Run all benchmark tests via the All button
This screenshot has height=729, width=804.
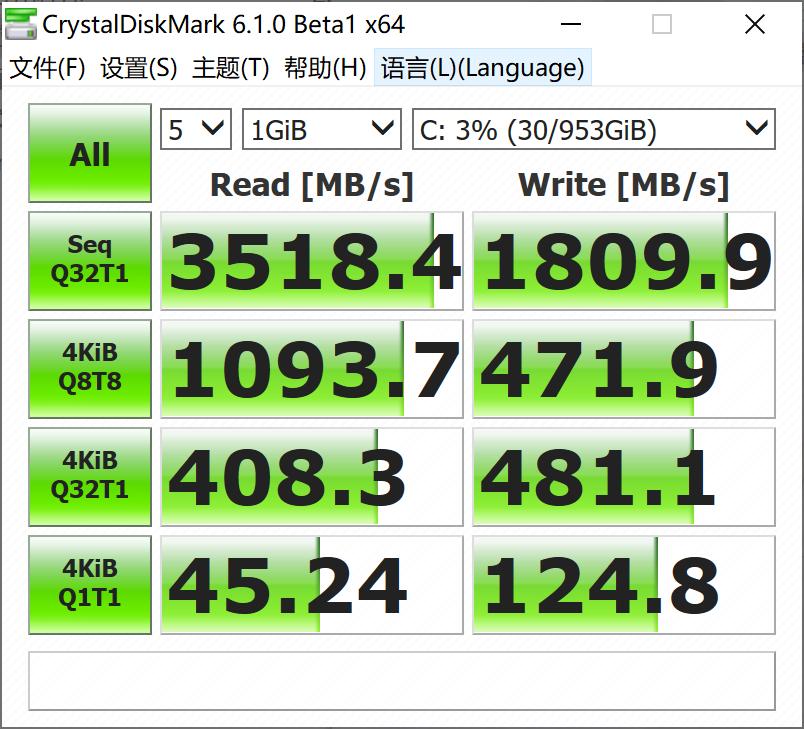[x=89, y=153]
